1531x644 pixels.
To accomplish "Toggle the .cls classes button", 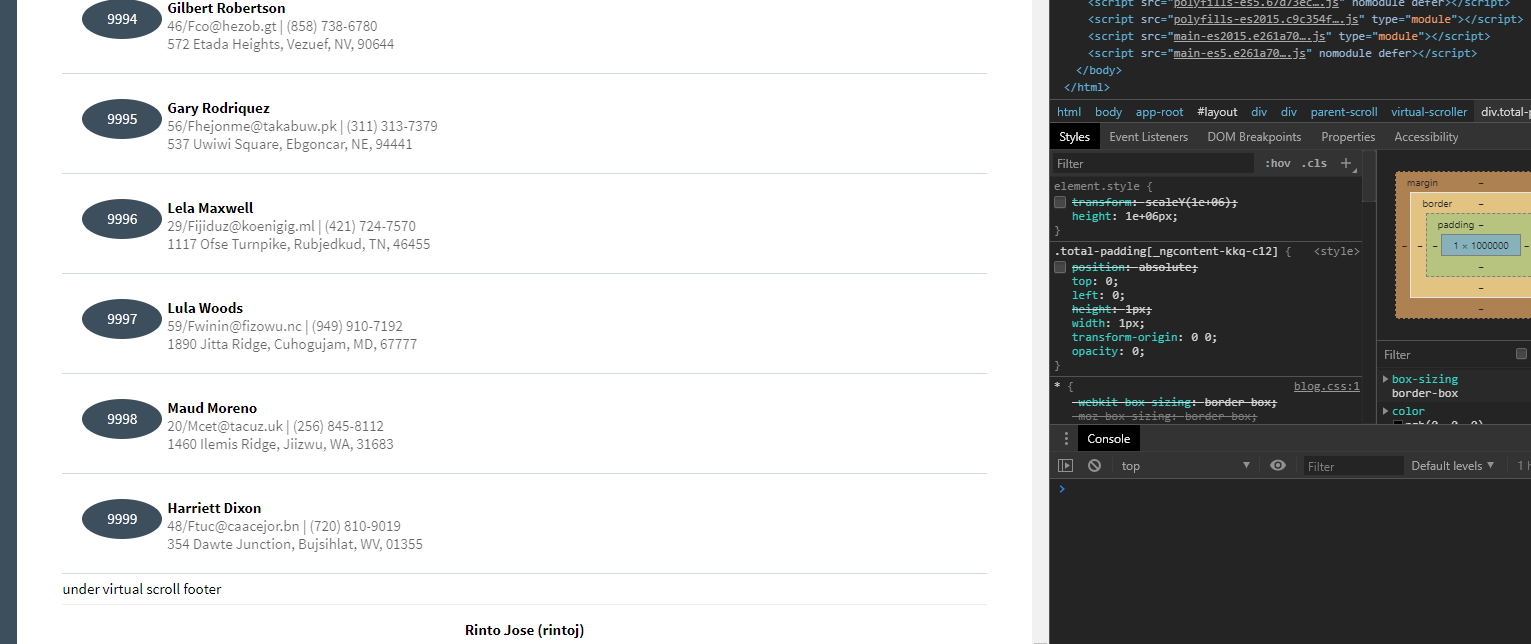I will [1314, 163].
